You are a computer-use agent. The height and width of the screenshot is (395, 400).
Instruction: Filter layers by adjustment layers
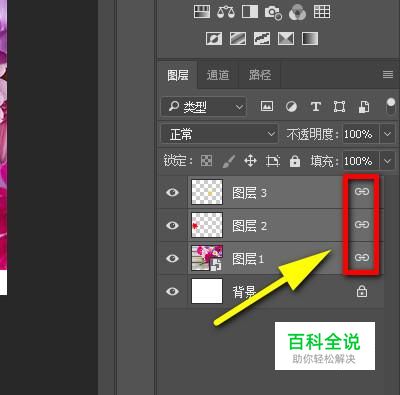tap(291, 107)
